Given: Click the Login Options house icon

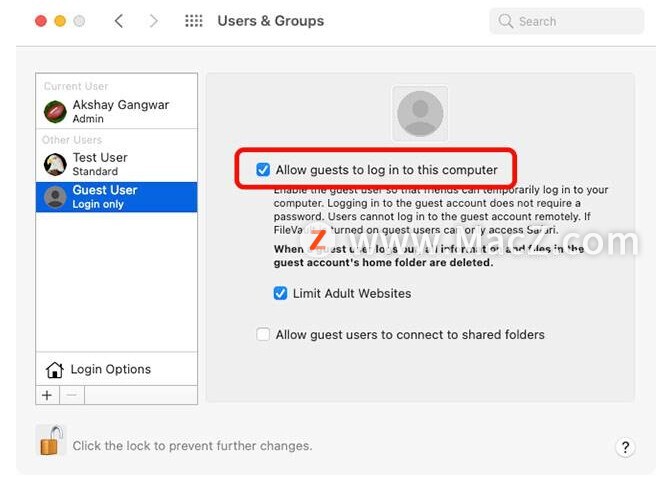Looking at the screenshot, I should 55,370.
